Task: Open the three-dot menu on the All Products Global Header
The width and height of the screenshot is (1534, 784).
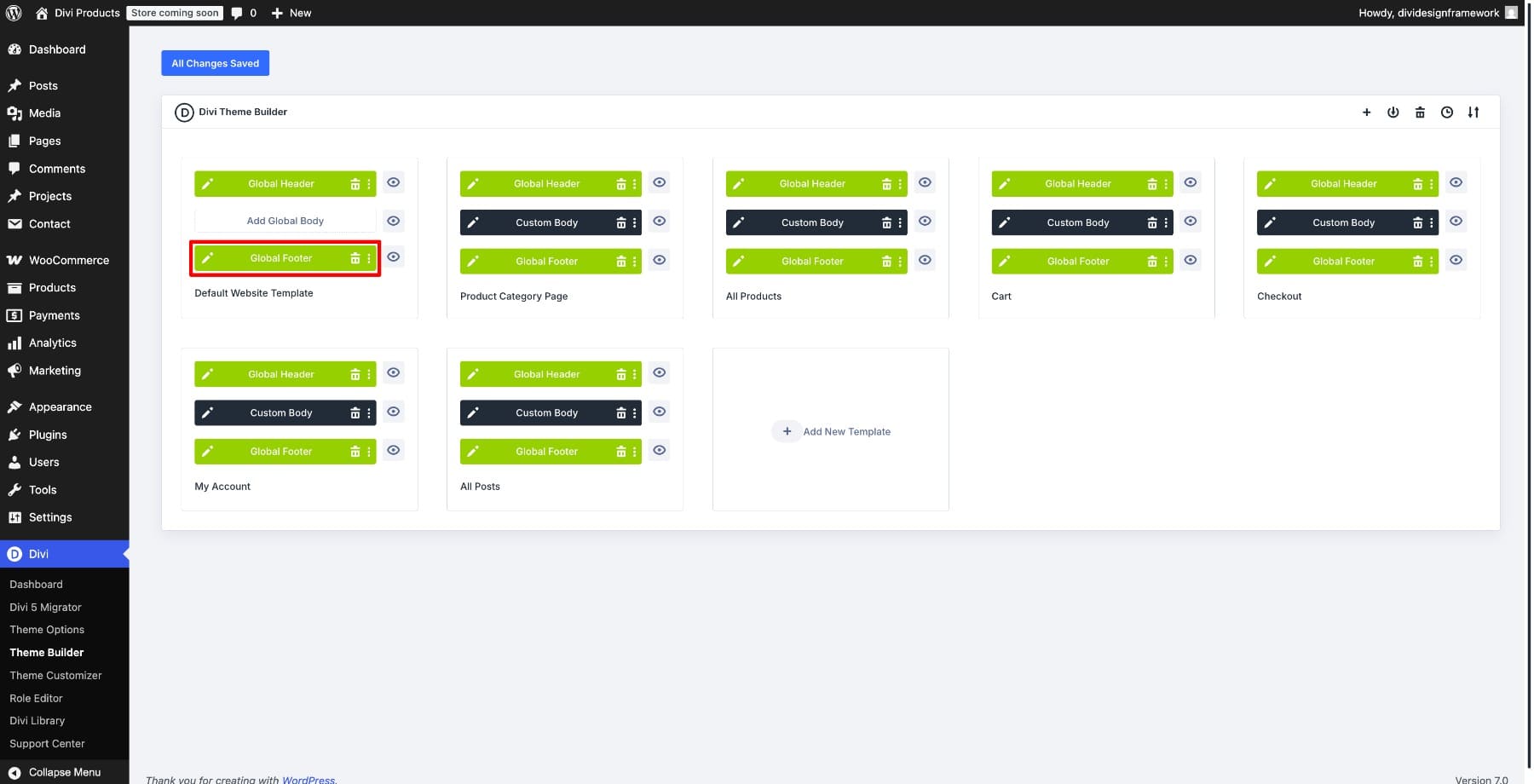Action: (900, 184)
